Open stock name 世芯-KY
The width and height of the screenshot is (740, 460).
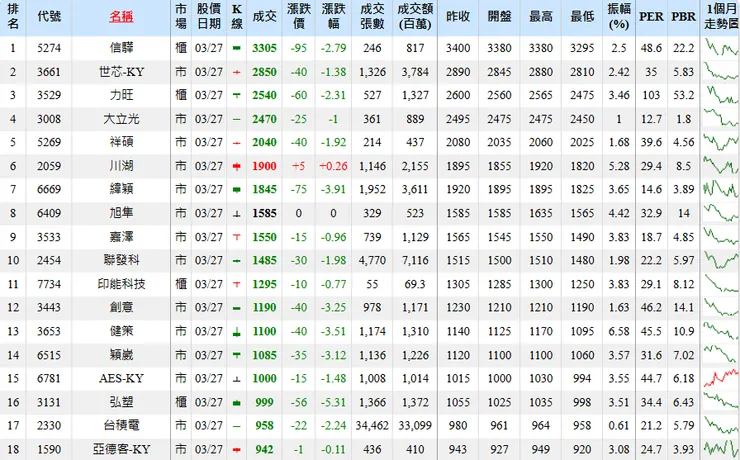point(121,72)
